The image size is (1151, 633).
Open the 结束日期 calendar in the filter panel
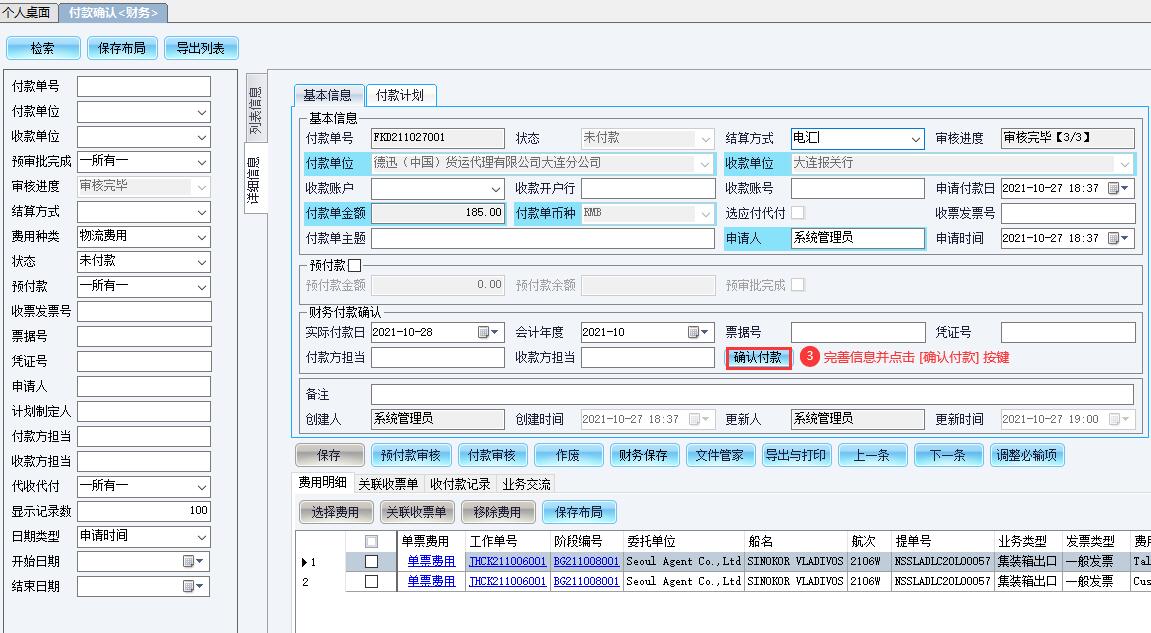click(x=191, y=586)
